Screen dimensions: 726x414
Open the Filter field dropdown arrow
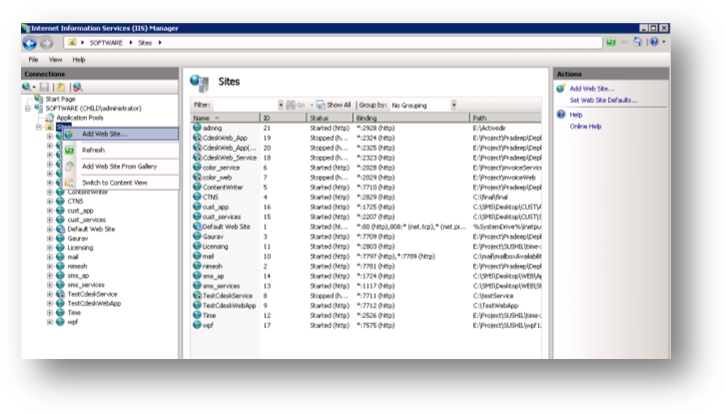[281, 105]
